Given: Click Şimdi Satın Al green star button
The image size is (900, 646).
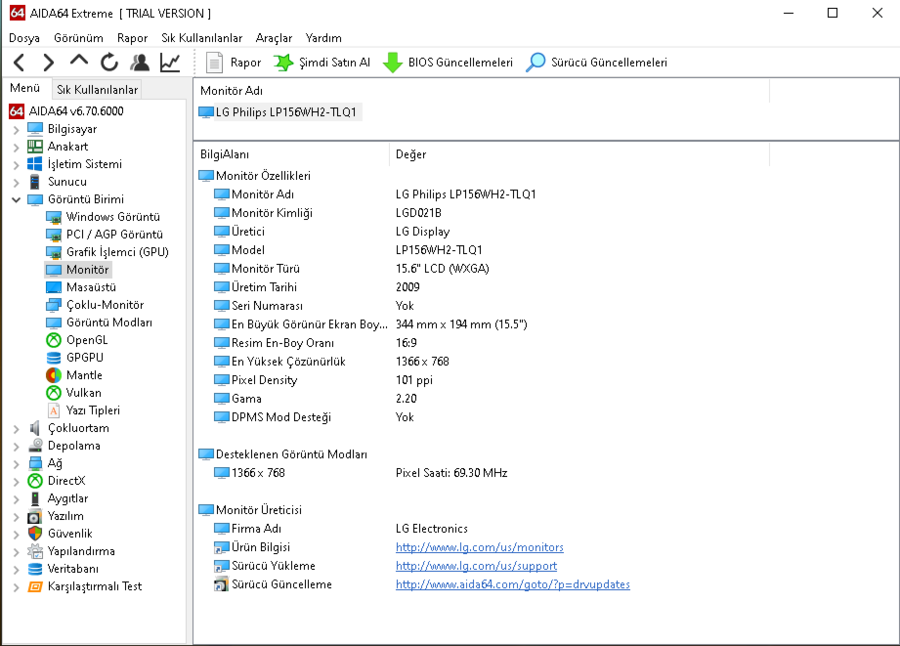Looking at the screenshot, I should (x=321, y=62).
